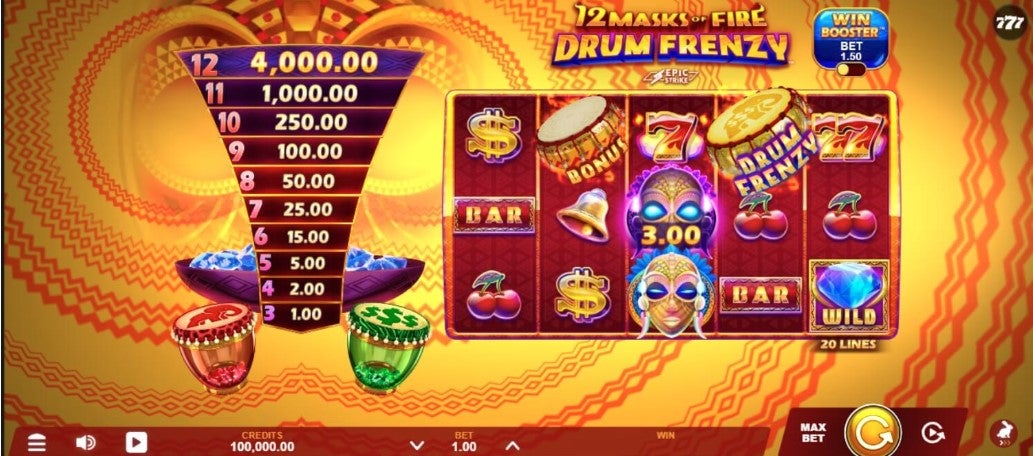Click the red drum pot

[x=213, y=347]
